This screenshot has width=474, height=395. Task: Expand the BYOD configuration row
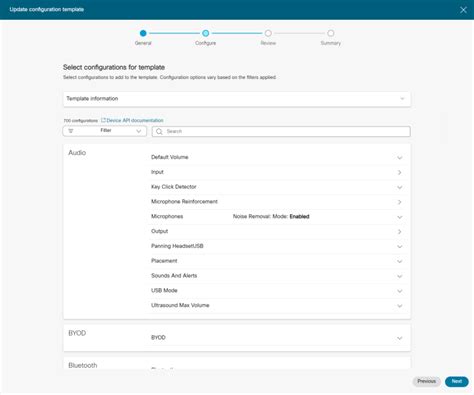[x=276, y=338]
